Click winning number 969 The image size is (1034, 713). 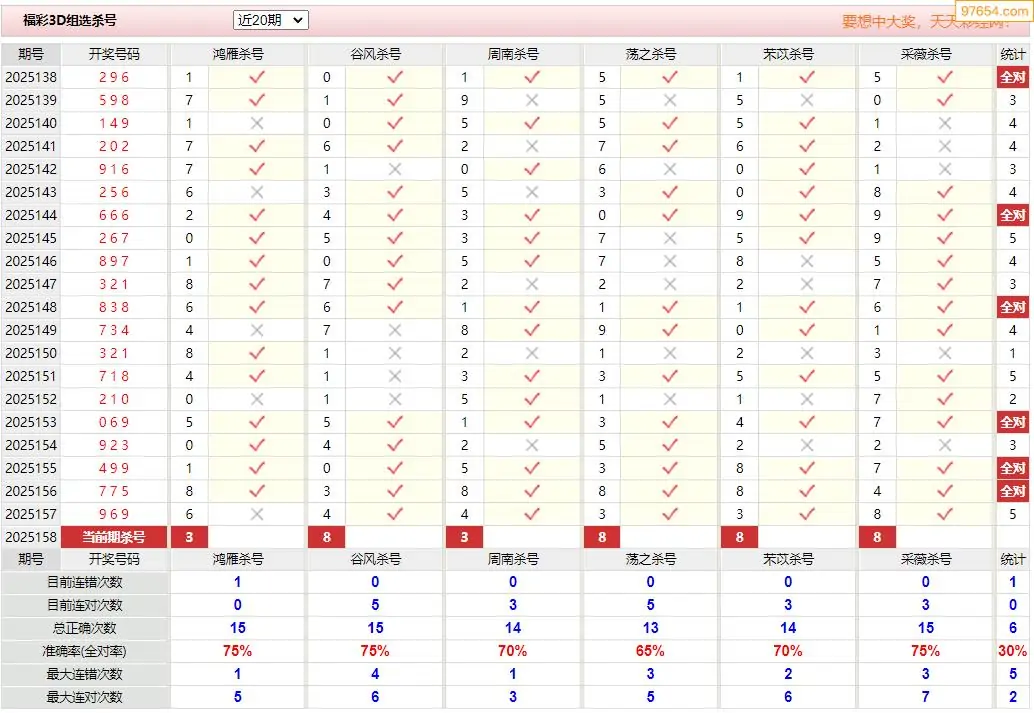(x=114, y=514)
